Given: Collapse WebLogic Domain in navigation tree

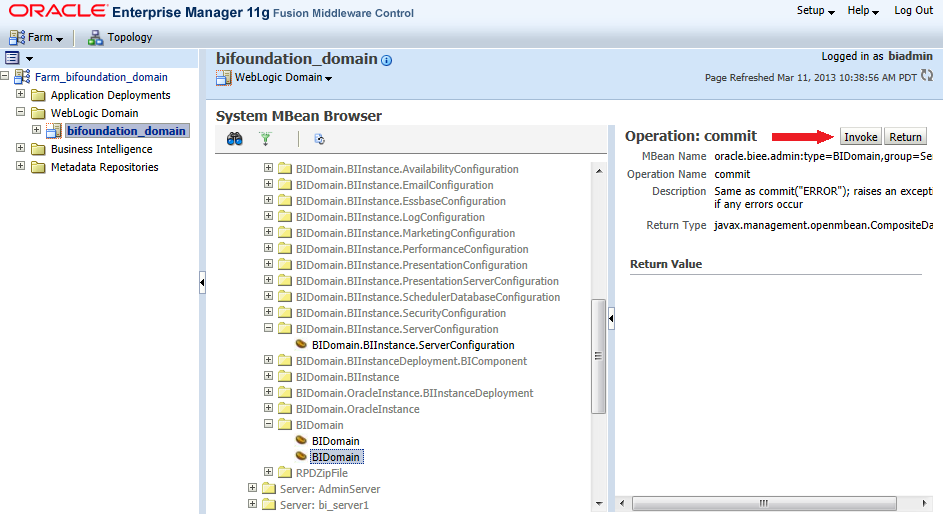Looking at the screenshot, I should point(20,112).
